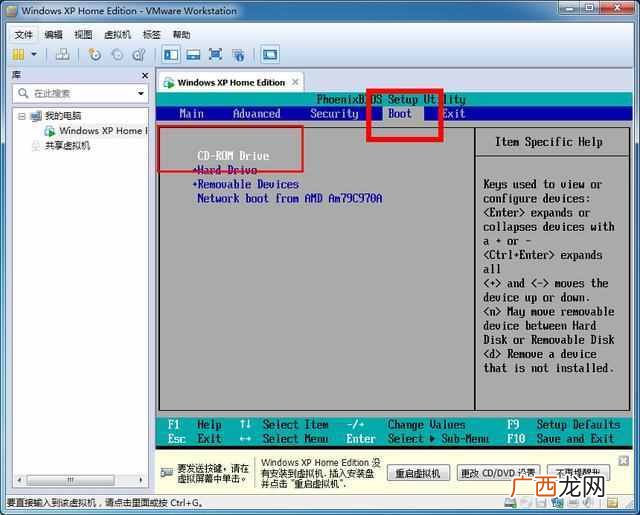
Task: Select the BIOS Boot menu
Action: 400,113
